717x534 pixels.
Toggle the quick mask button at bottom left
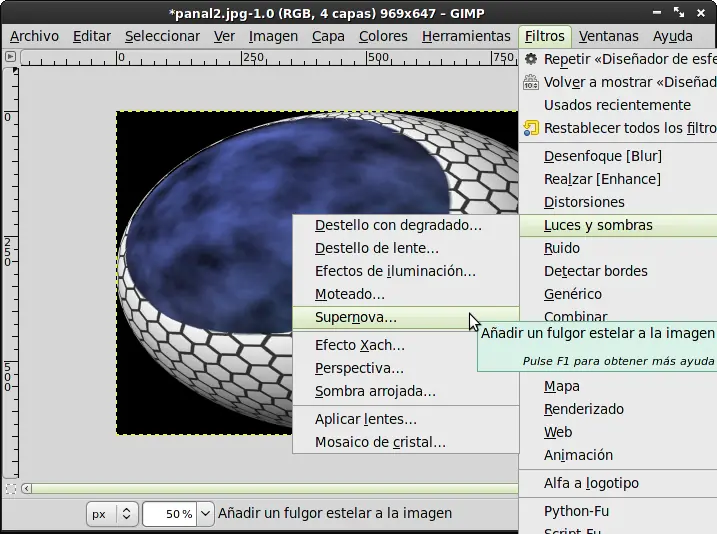[11, 489]
